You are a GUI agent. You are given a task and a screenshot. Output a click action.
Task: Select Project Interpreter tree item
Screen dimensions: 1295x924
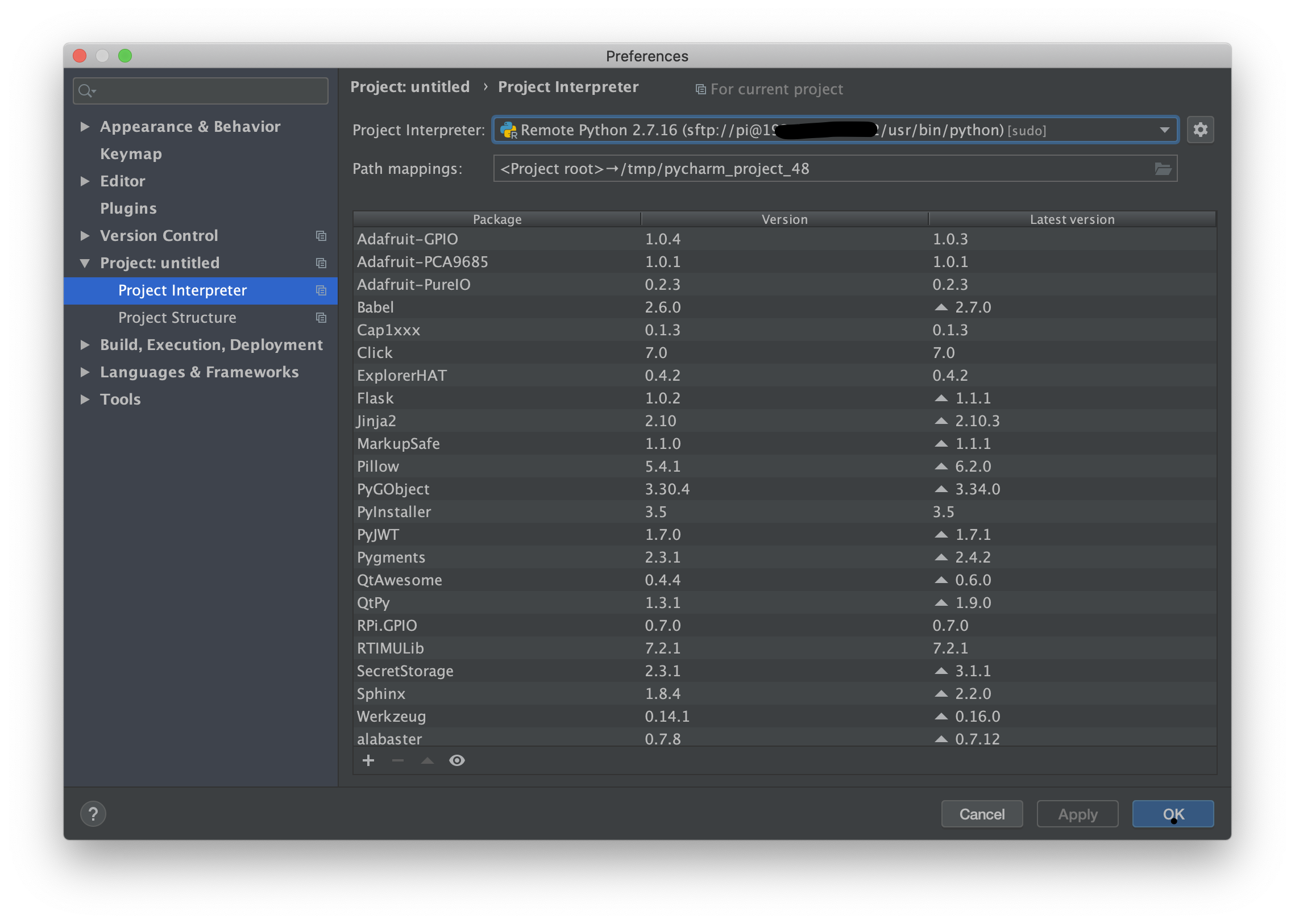(x=200, y=290)
